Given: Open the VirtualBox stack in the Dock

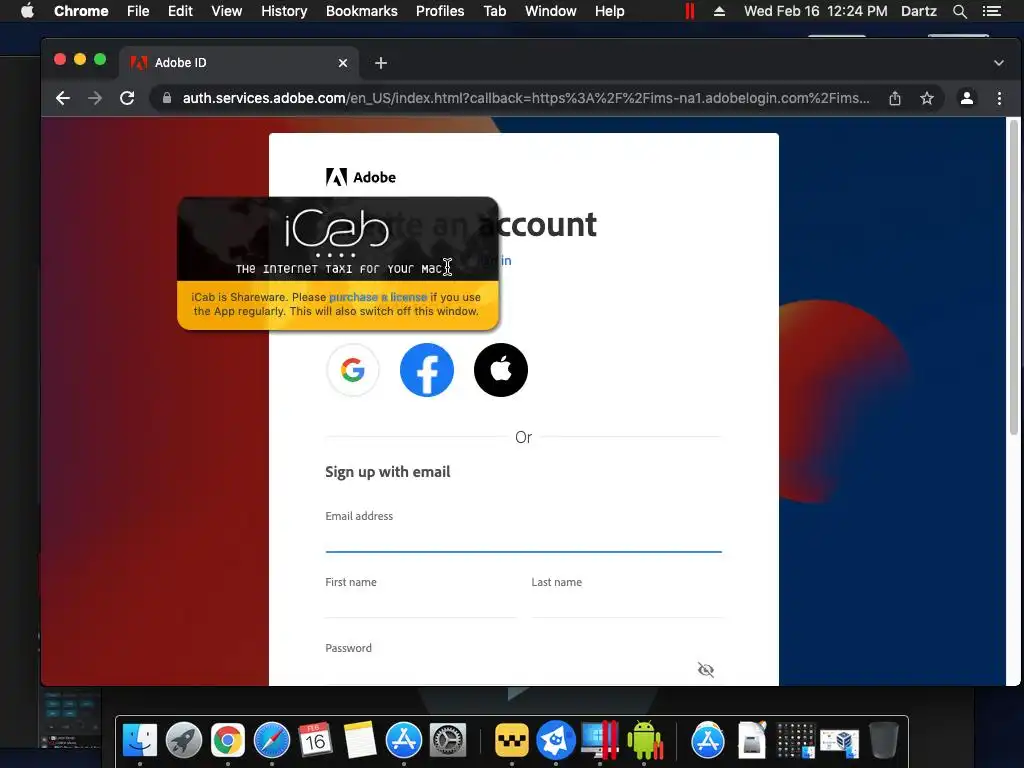Looking at the screenshot, I should click(x=839, y=743).
